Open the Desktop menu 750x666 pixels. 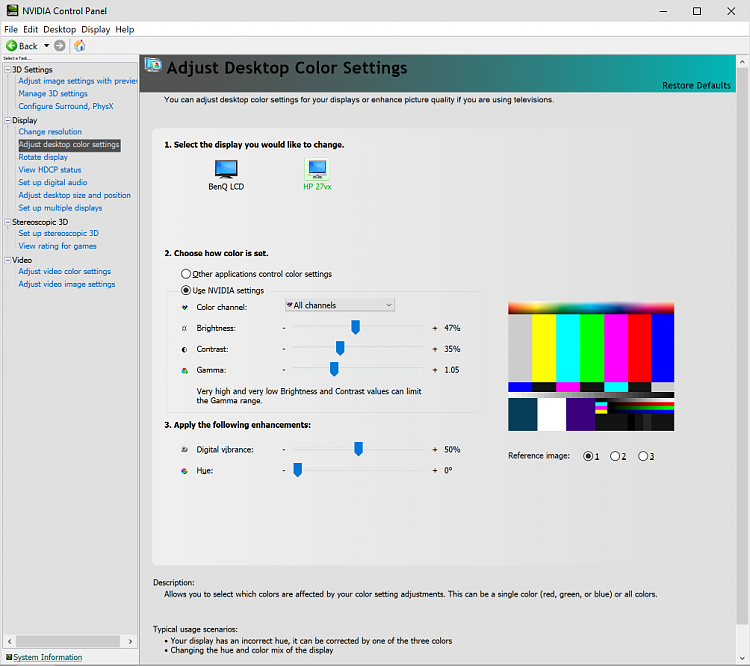(60, 30)
